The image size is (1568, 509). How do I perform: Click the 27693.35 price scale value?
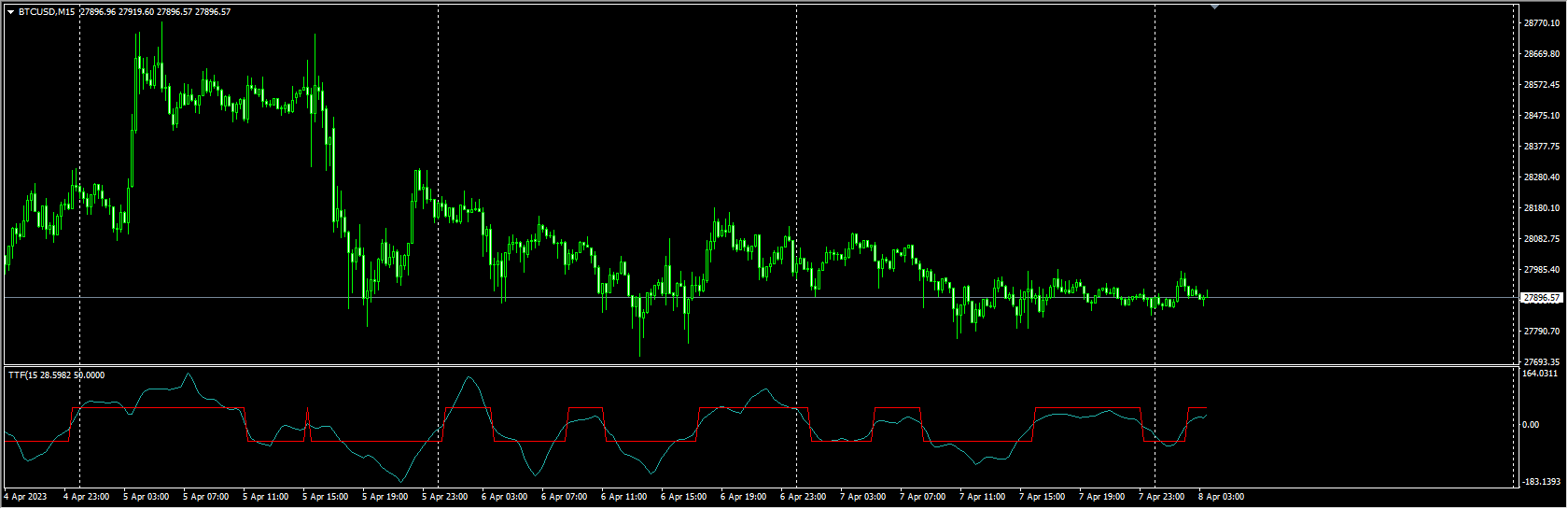coord(1542,362)
